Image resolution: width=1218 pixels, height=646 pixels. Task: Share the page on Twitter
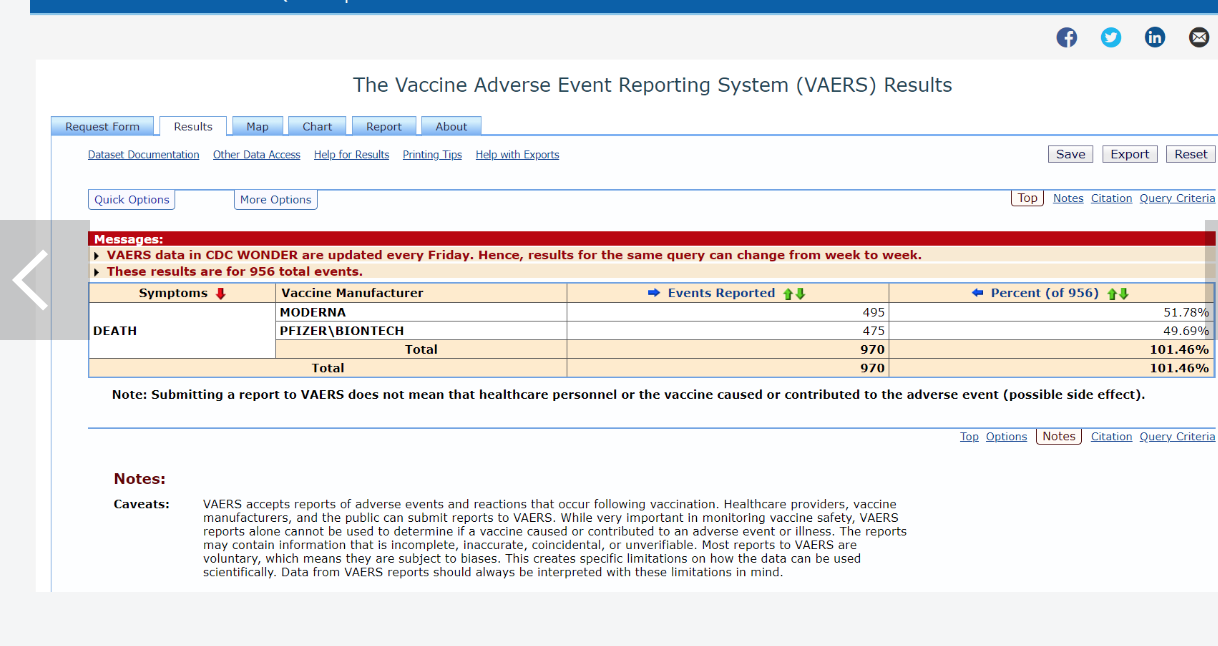(x=1111, y=38)
